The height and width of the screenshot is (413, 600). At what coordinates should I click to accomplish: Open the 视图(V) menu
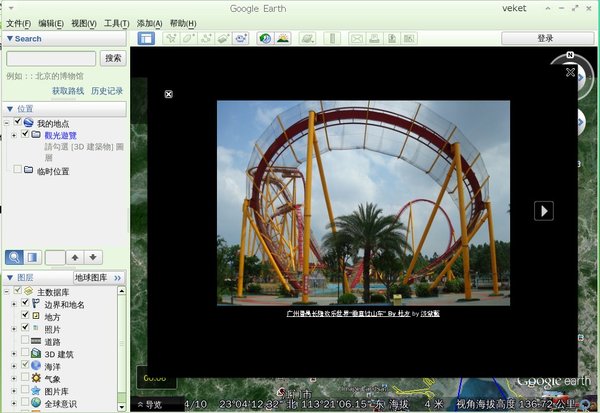pos(83,23)
